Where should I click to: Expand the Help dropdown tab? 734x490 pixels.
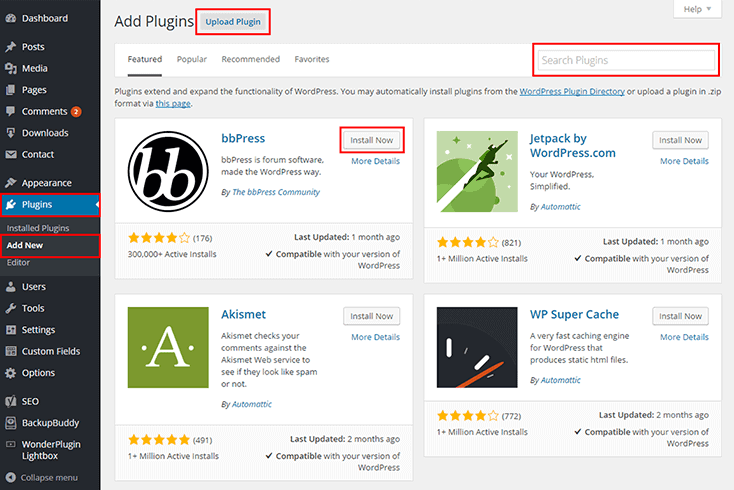coord(697,9)
